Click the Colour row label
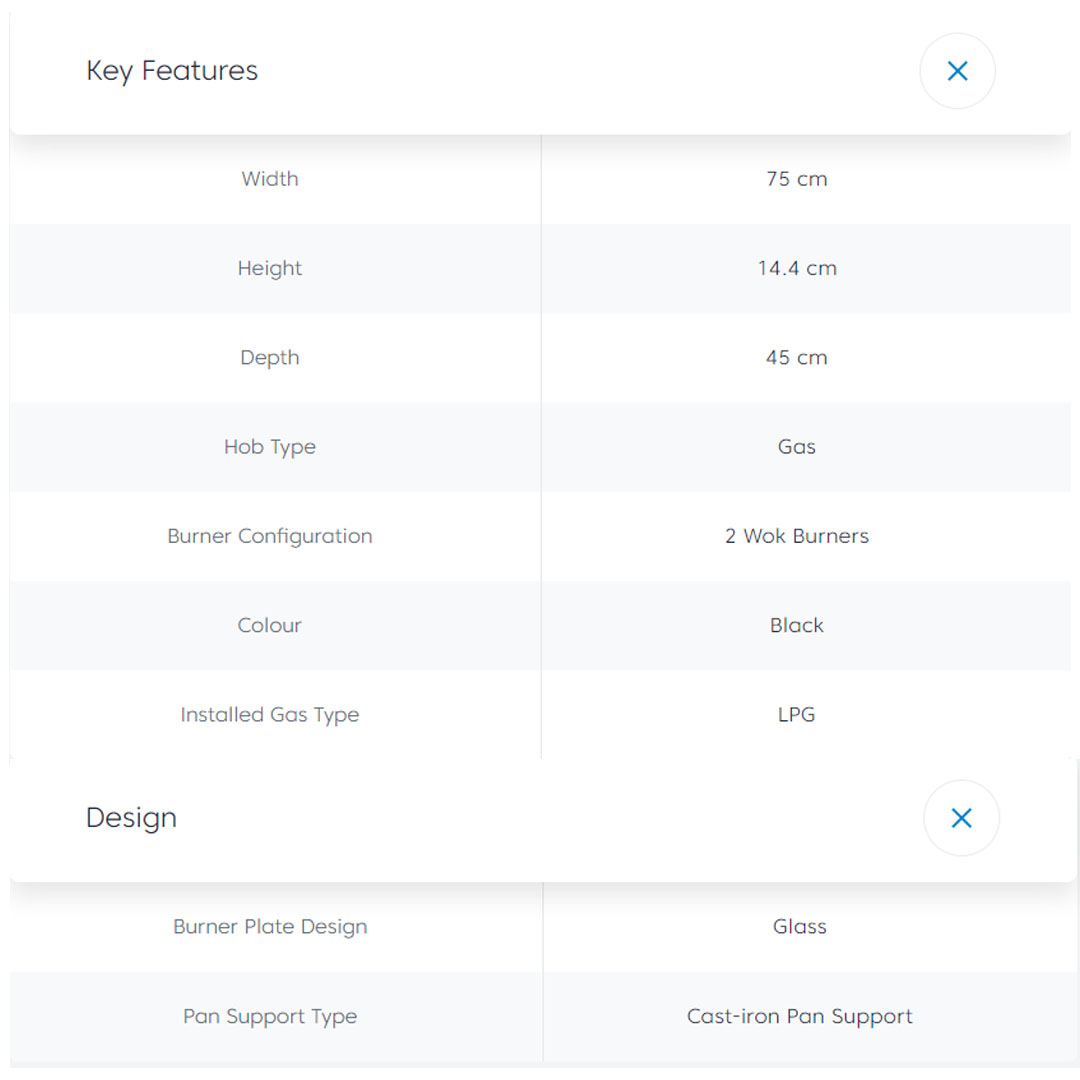 (x=270, y=625)
